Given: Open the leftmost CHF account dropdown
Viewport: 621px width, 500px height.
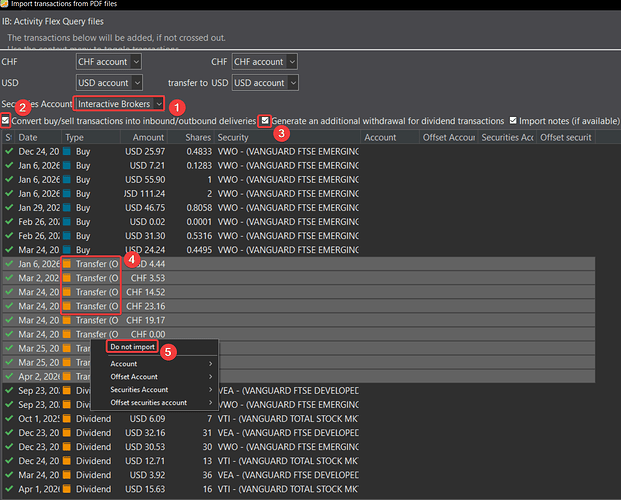Looking at the screenshot, I should (x=109, y=62).
